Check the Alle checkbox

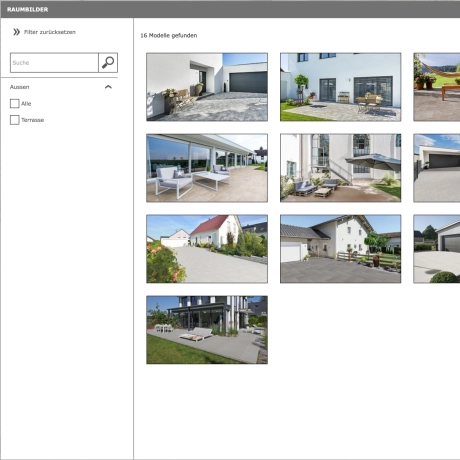pyautogui.click(x=15, y=104)
